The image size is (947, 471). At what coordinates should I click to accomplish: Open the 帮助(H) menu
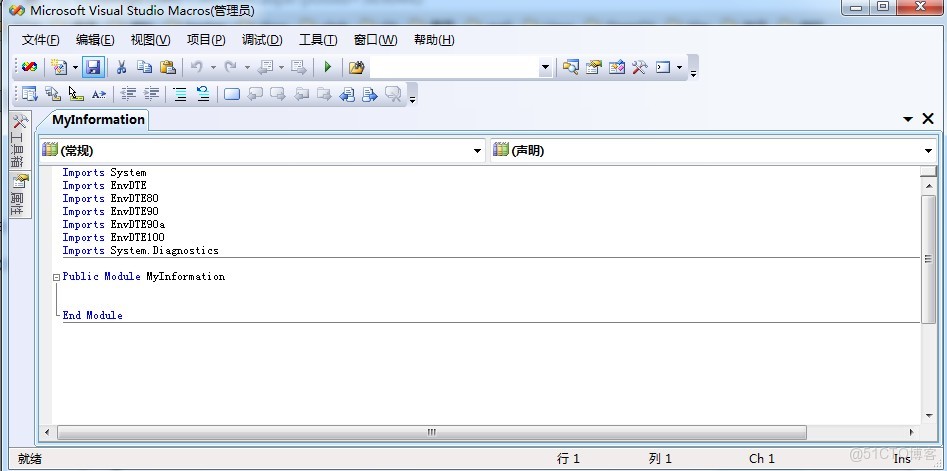coord(434,40)
